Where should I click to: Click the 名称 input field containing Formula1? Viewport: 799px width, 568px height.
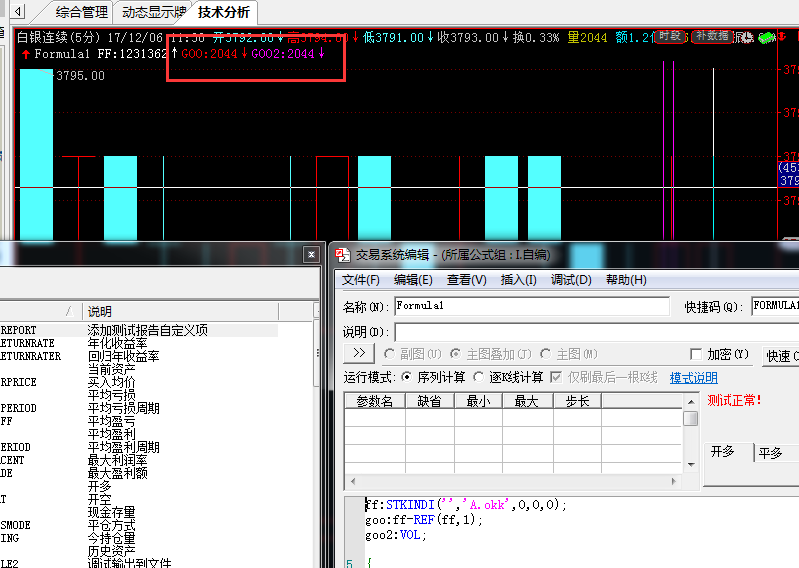(x=531, y=306)
